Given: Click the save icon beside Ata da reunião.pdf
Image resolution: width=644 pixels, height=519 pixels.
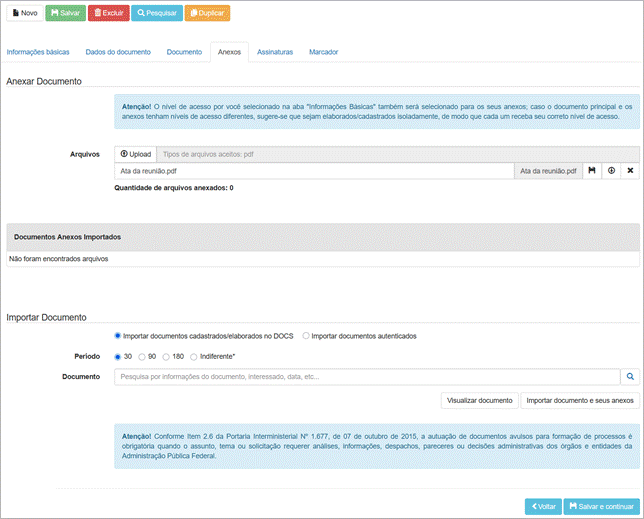Looking at the screenshot, I should pyautogui.click(x=592, y=171).
